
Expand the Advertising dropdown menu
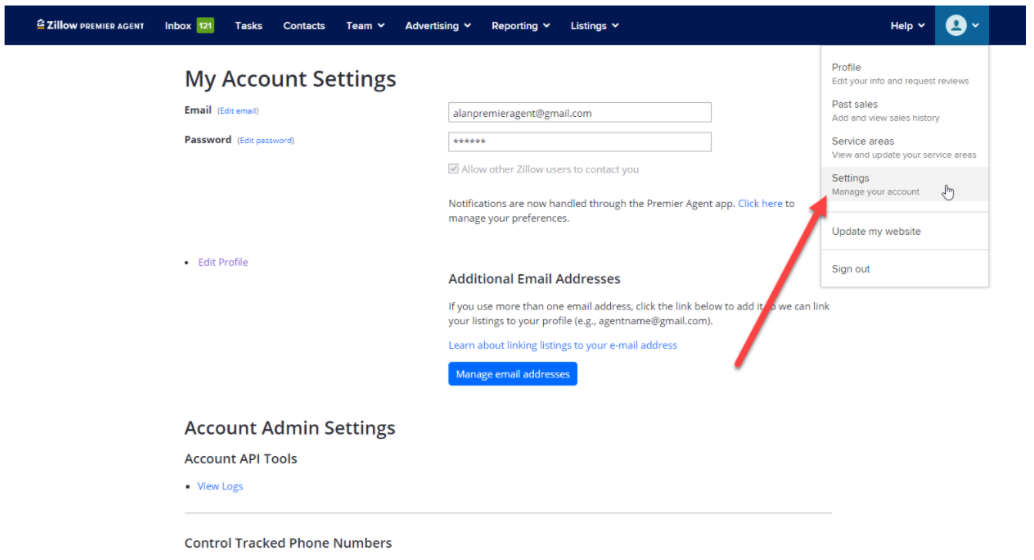point(438,26)
